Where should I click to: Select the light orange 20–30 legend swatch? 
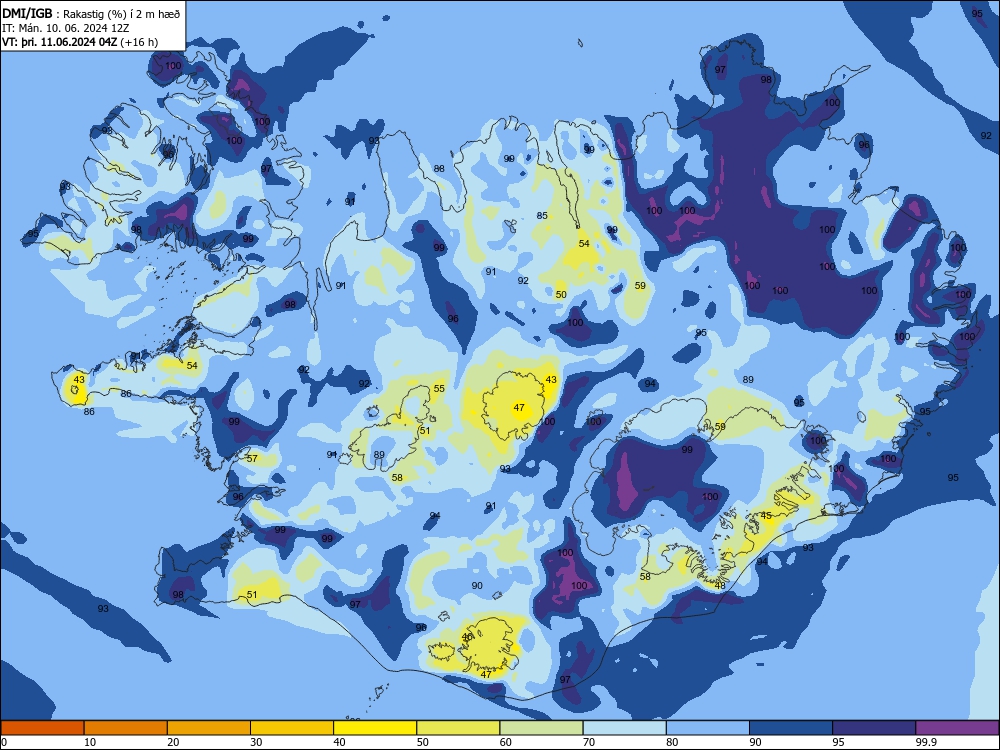click(x=209, y=728)
